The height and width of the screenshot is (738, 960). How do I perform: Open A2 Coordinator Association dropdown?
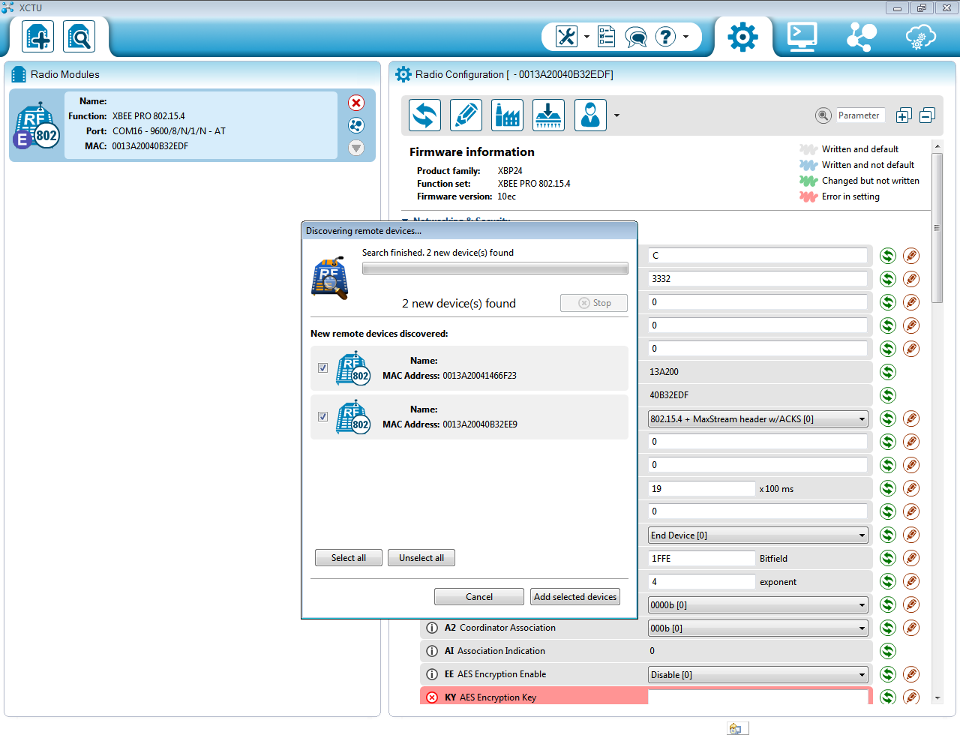[x=758, y=628]
